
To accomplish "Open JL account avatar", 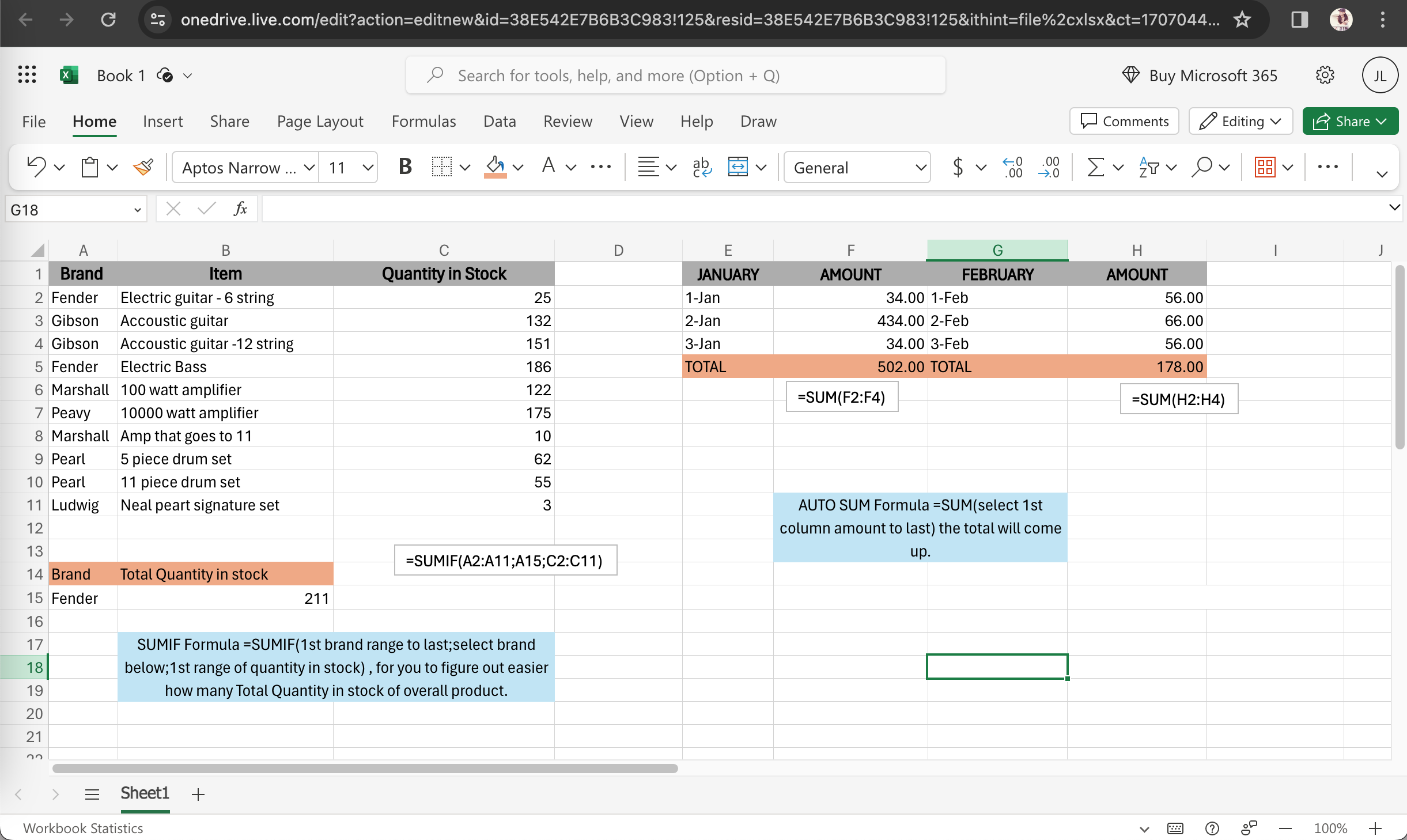I will 1380,75.
